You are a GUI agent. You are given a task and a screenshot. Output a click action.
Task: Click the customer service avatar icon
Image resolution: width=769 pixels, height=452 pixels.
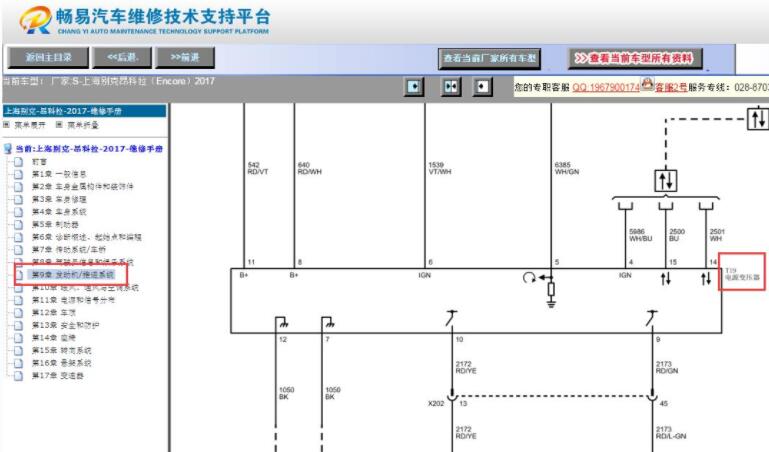(647, 84)
